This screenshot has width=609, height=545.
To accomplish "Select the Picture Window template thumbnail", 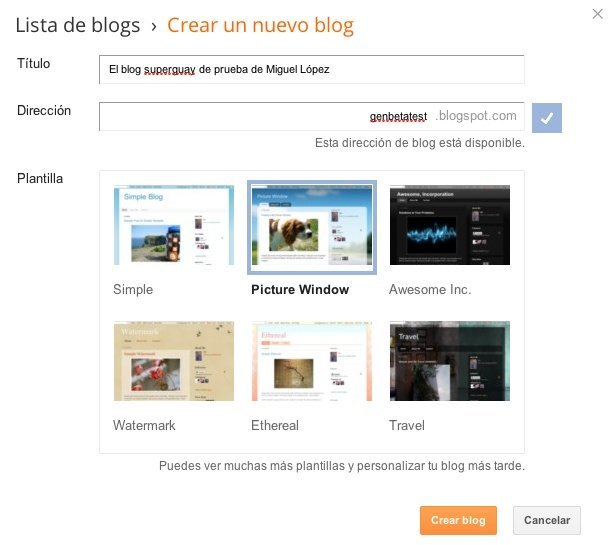I will click(312, 228).
